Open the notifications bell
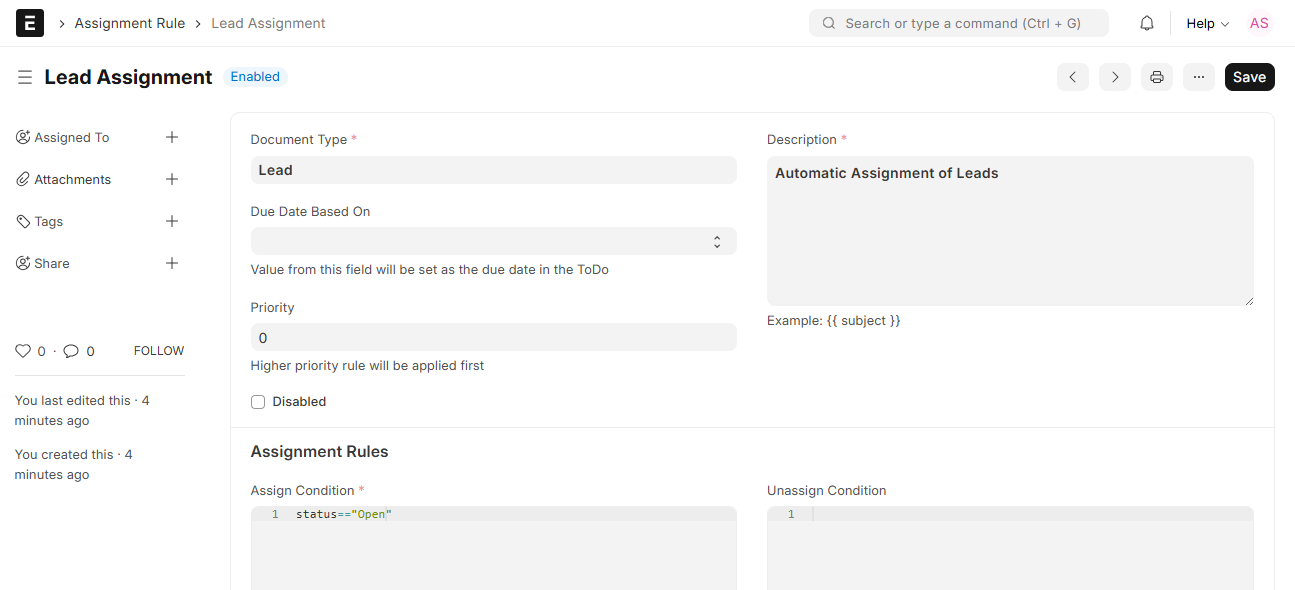This screenshot has width=1295, height=590. pyautogui.click(x=1147, y=23)
